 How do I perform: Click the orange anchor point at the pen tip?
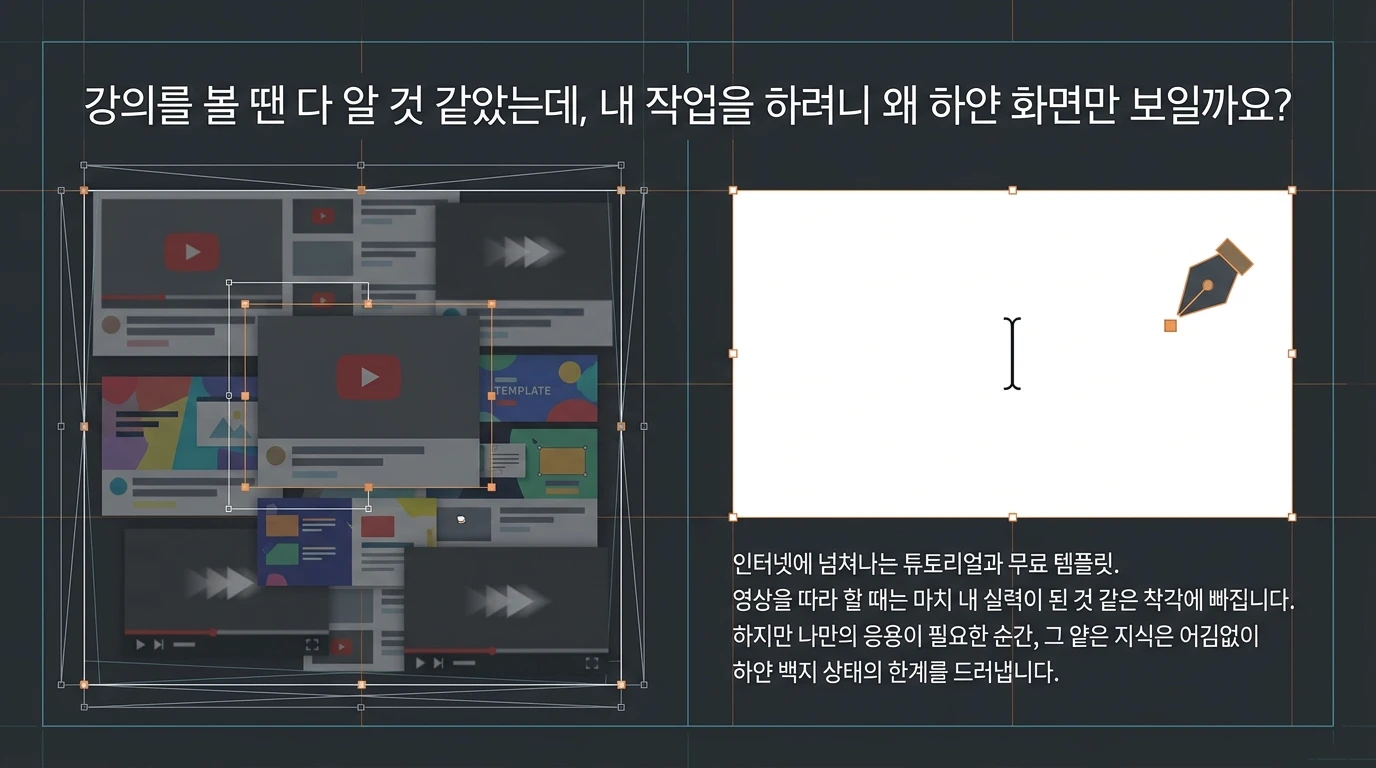1171,325
